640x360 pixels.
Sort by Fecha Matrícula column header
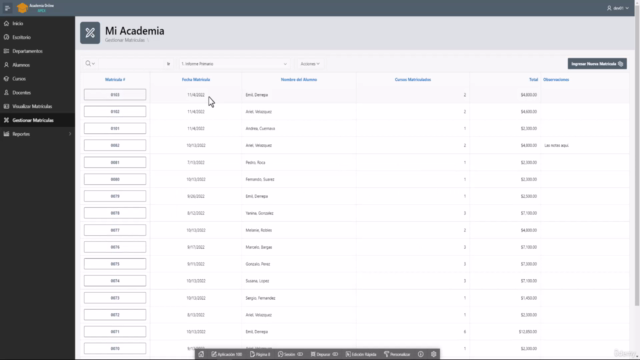pos(196,80)
